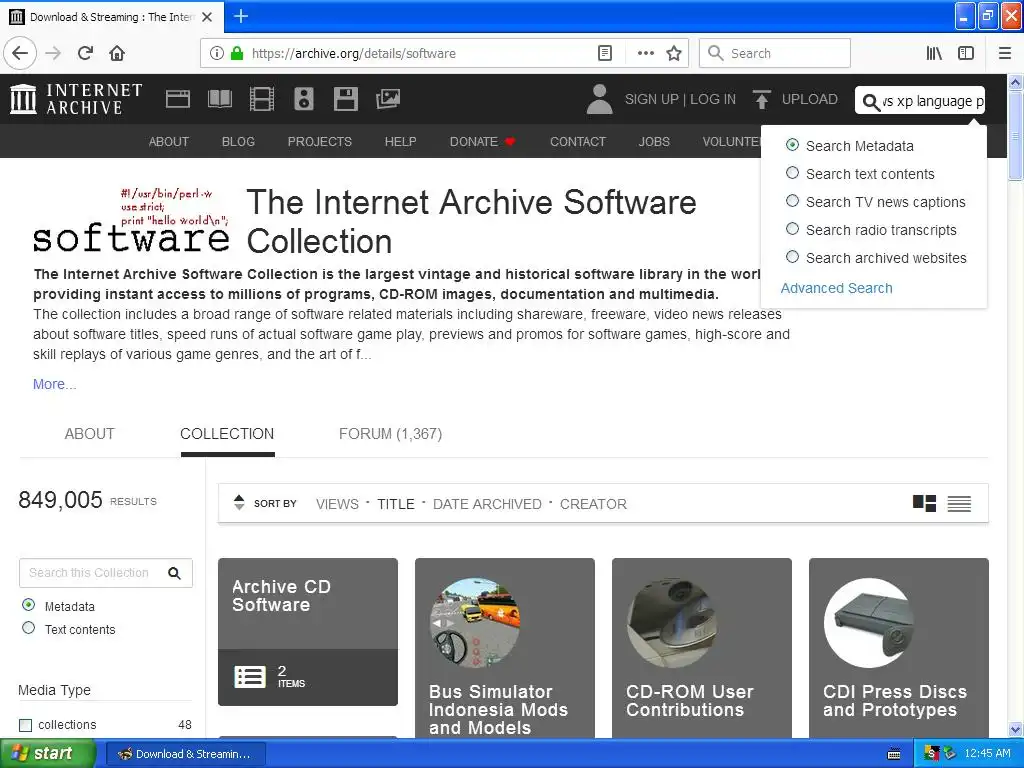
Task: Select Search radio transcripts option
Action: [x=792, y=229]
